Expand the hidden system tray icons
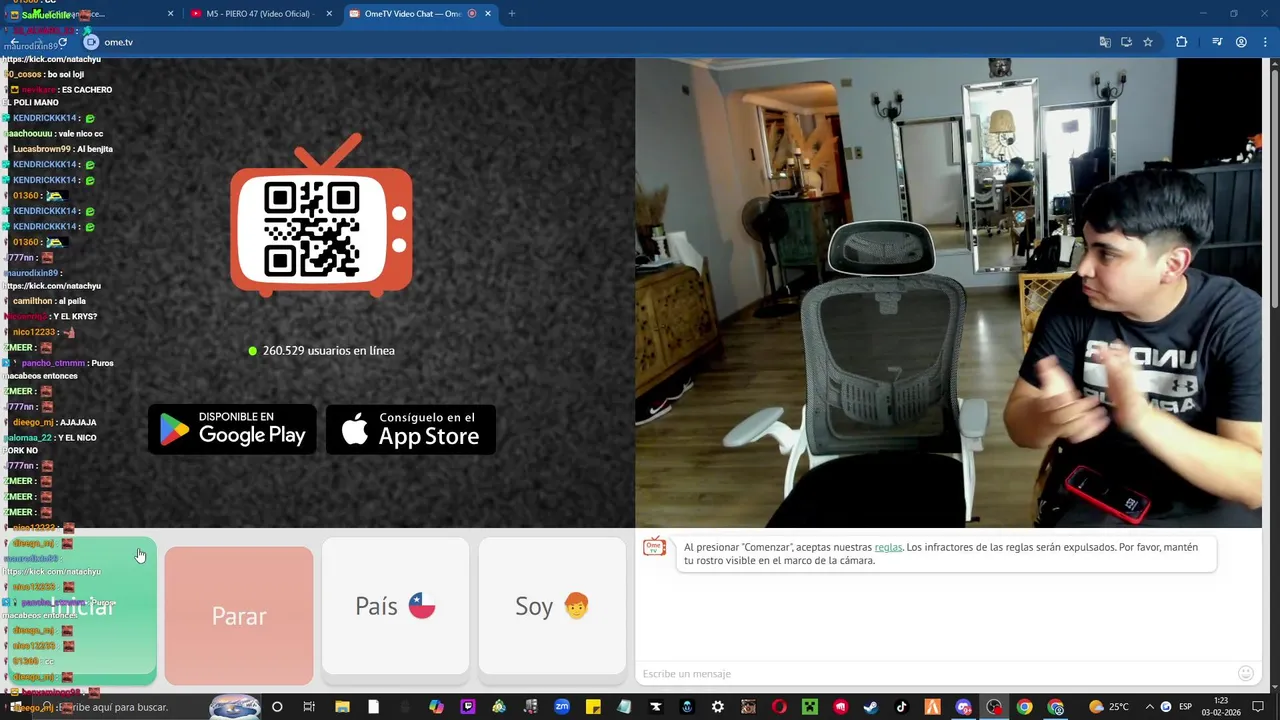The height and width of the screenshot is (720, 1280). pos(1150,707)
